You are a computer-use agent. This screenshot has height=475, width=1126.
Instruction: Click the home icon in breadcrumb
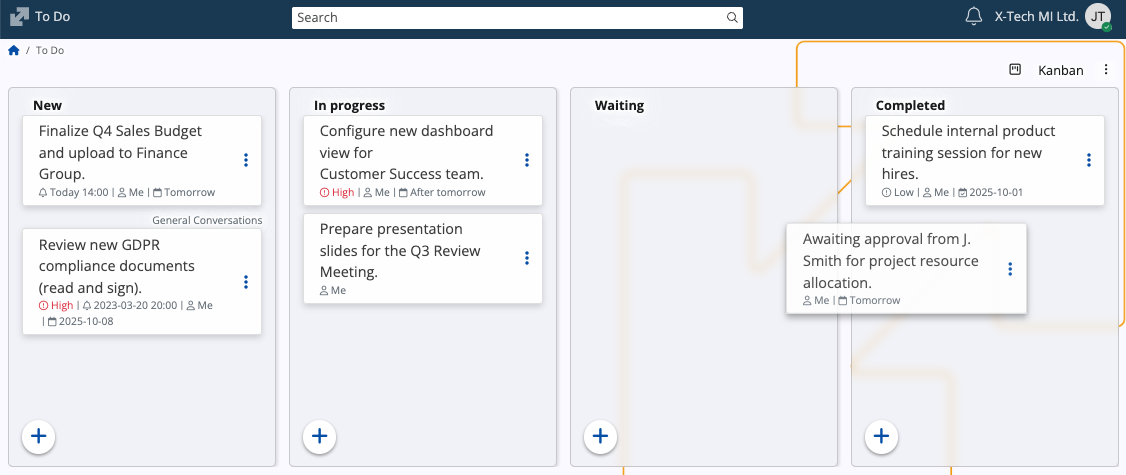14,50
